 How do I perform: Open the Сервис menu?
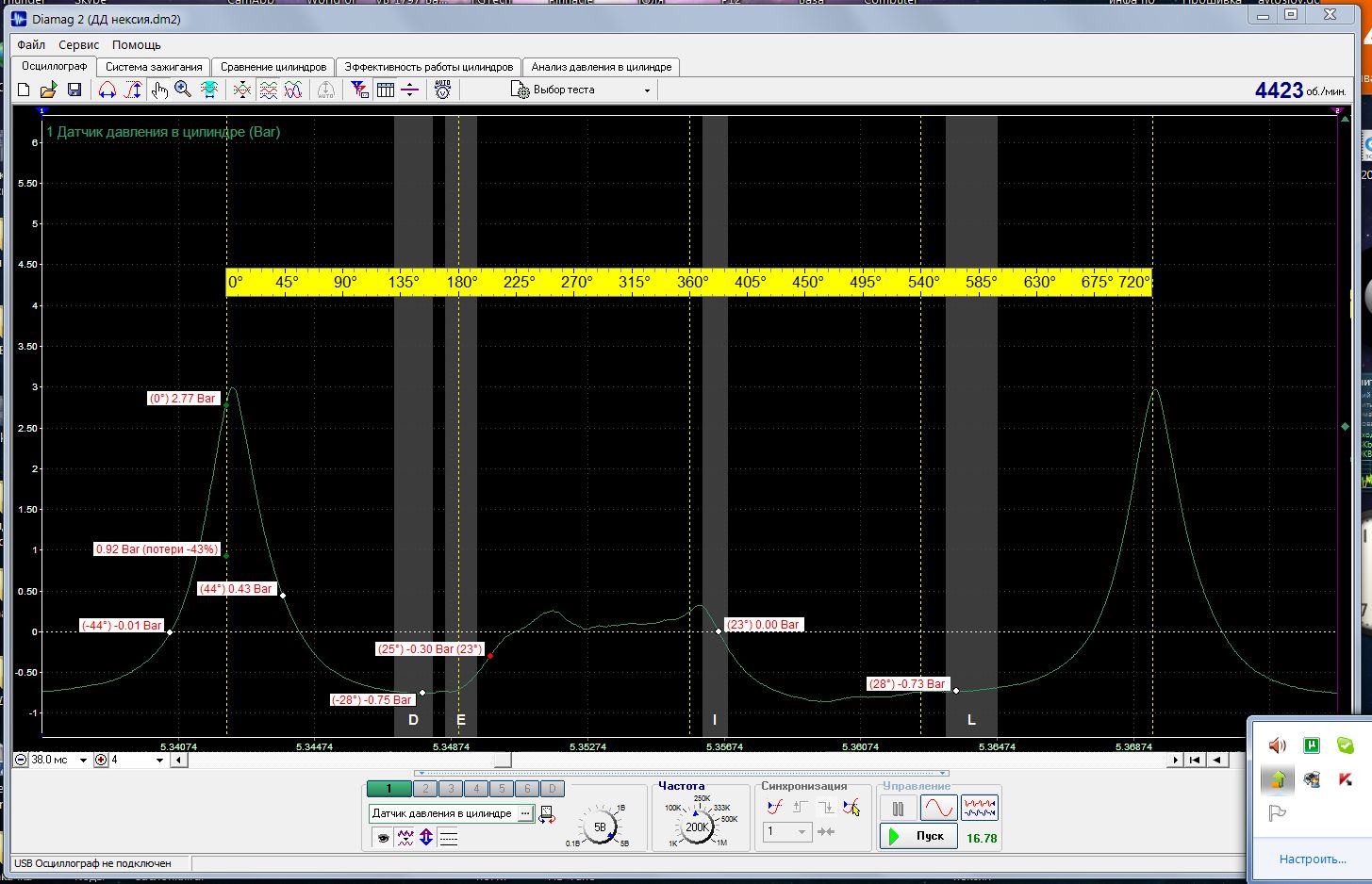[x=79, y=44]
